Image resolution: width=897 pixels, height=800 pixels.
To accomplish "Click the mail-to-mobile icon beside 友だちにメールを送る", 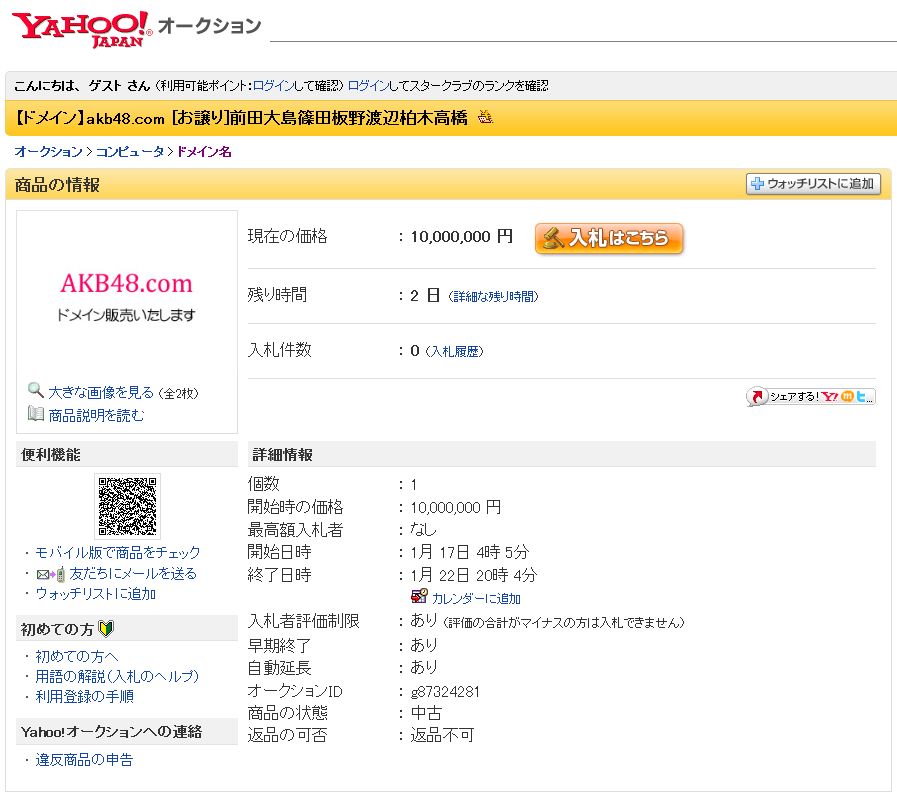I will (x=50, y=573).
